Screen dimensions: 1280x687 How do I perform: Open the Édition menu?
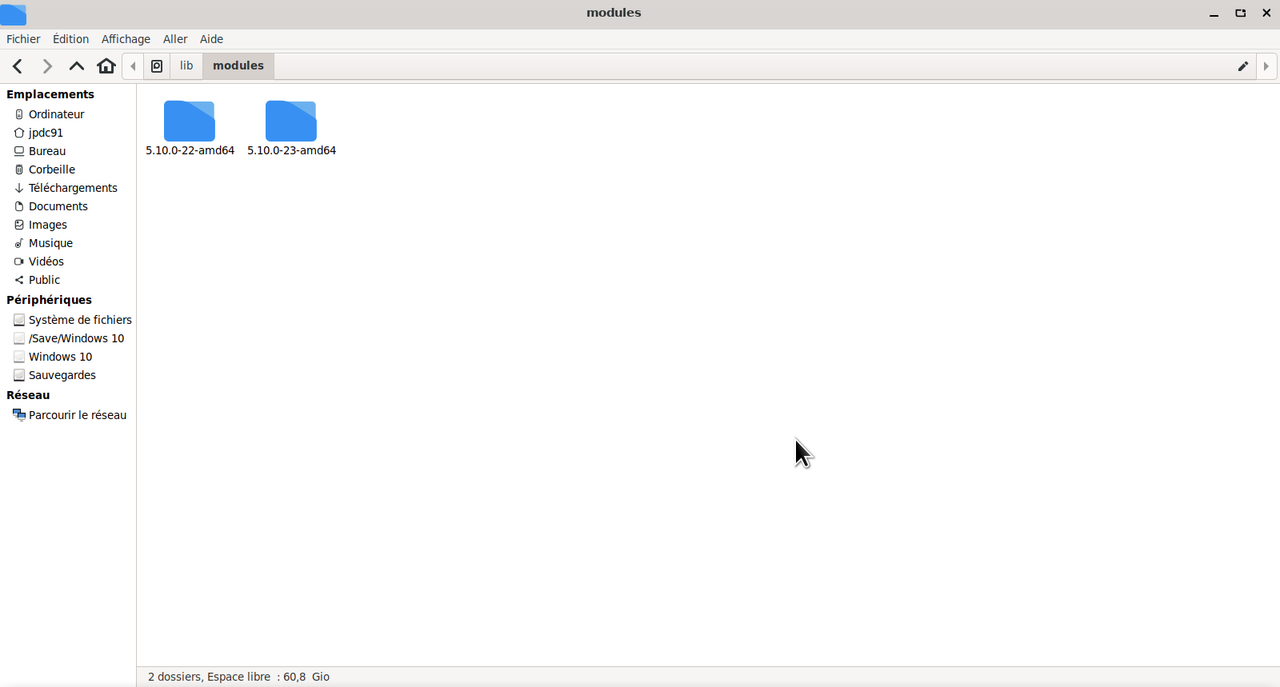[71, 39]
